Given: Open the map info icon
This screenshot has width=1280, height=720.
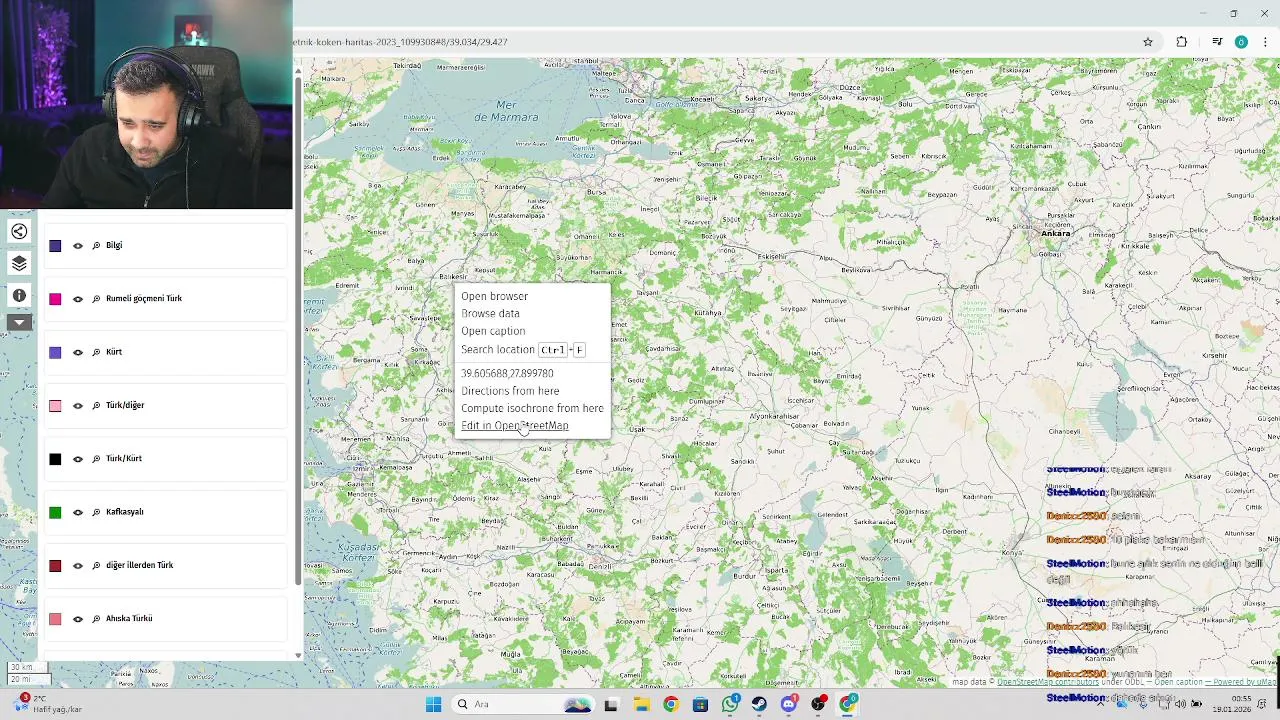Looking at the screenshot, I should click(19, 296).
